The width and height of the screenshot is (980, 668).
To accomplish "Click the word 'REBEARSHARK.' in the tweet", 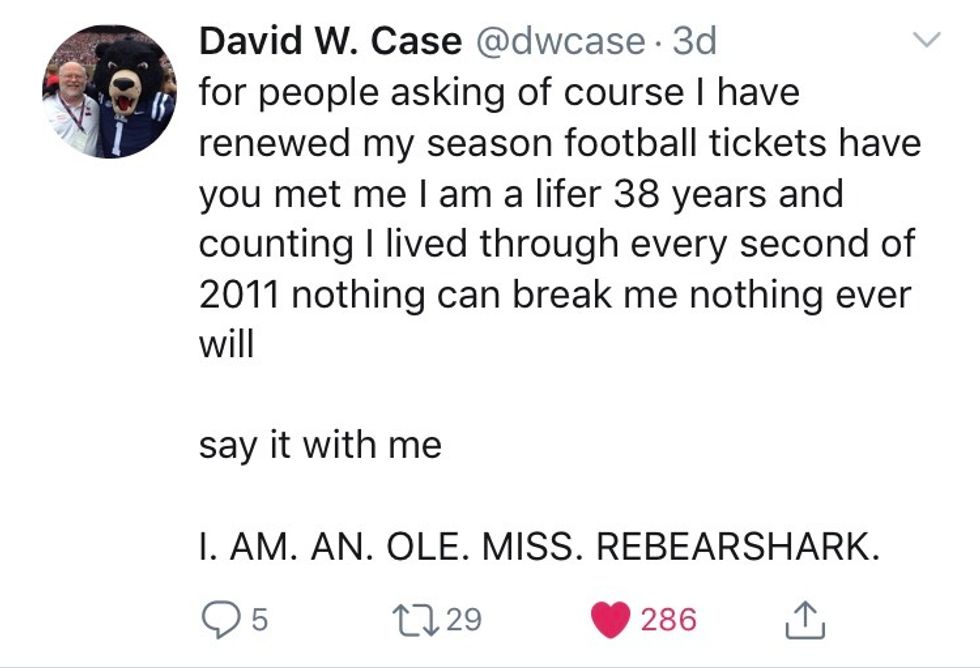I will (738, 547).
